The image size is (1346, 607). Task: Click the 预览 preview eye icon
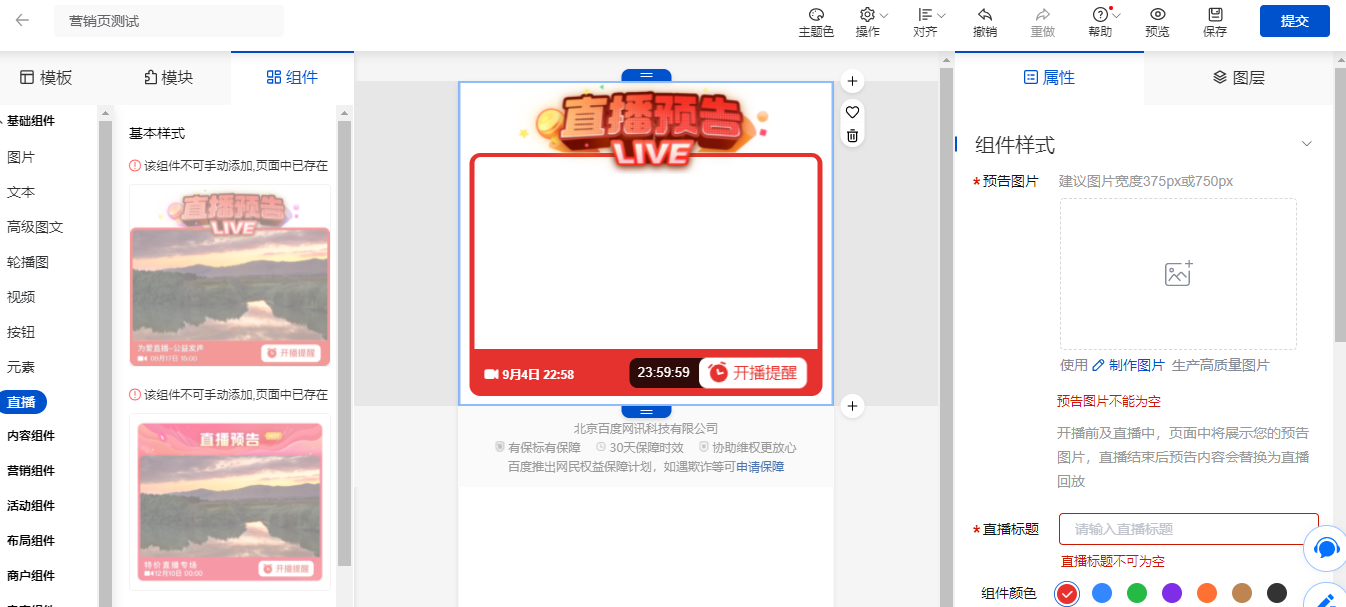1157,15
